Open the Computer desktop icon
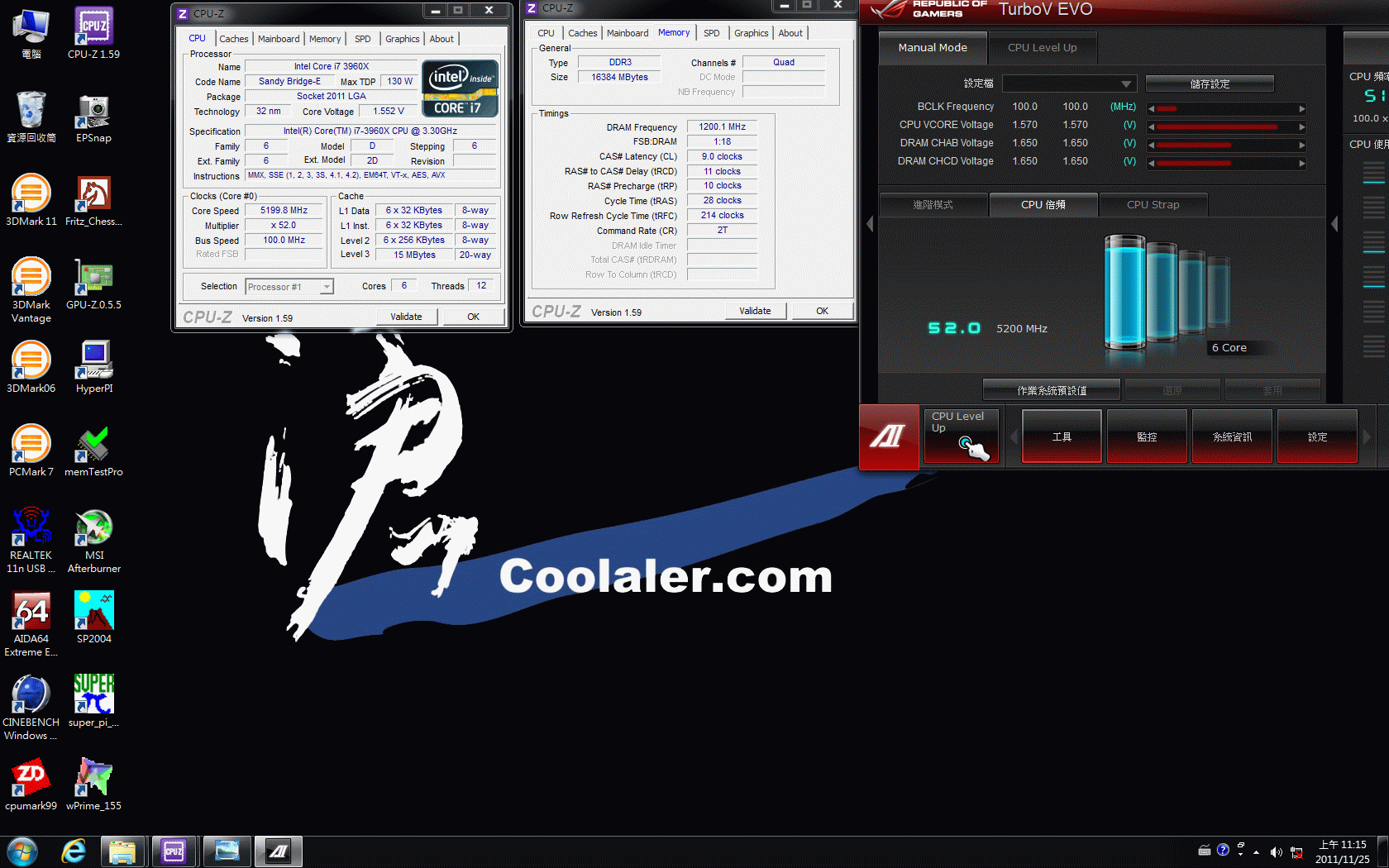Screen dimensions: 1389x868 (x=31, y=33)
